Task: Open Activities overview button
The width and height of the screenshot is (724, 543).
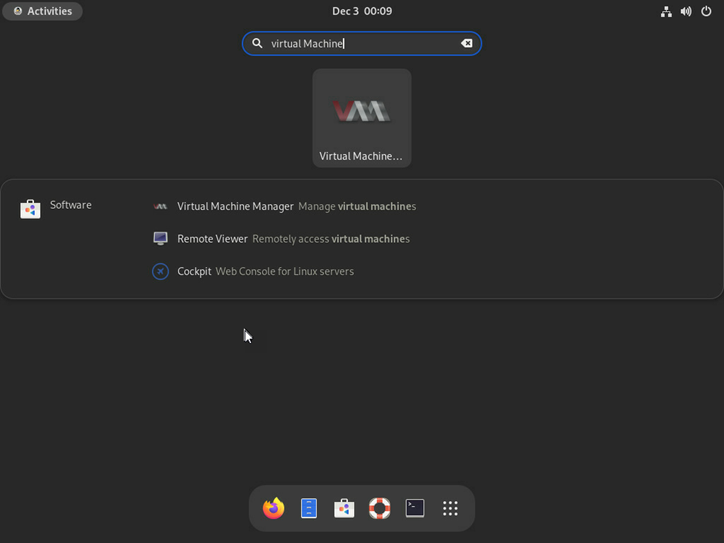Action: [x=42, y=11]
